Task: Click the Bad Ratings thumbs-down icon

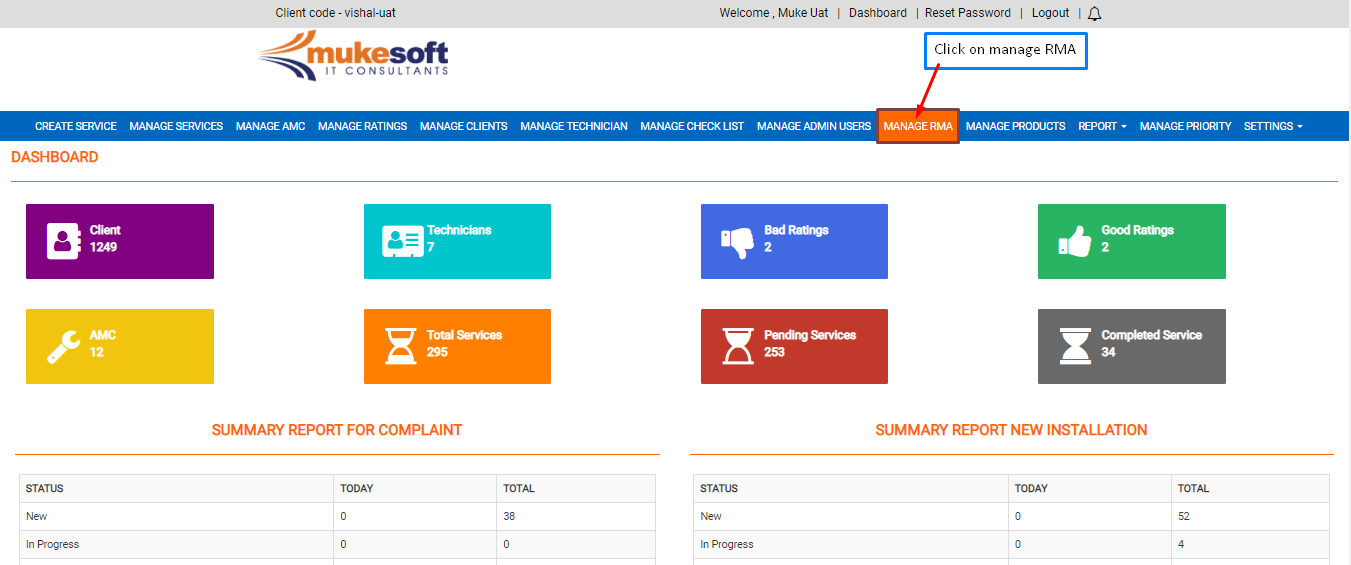Action: click(x=736, y=242)
